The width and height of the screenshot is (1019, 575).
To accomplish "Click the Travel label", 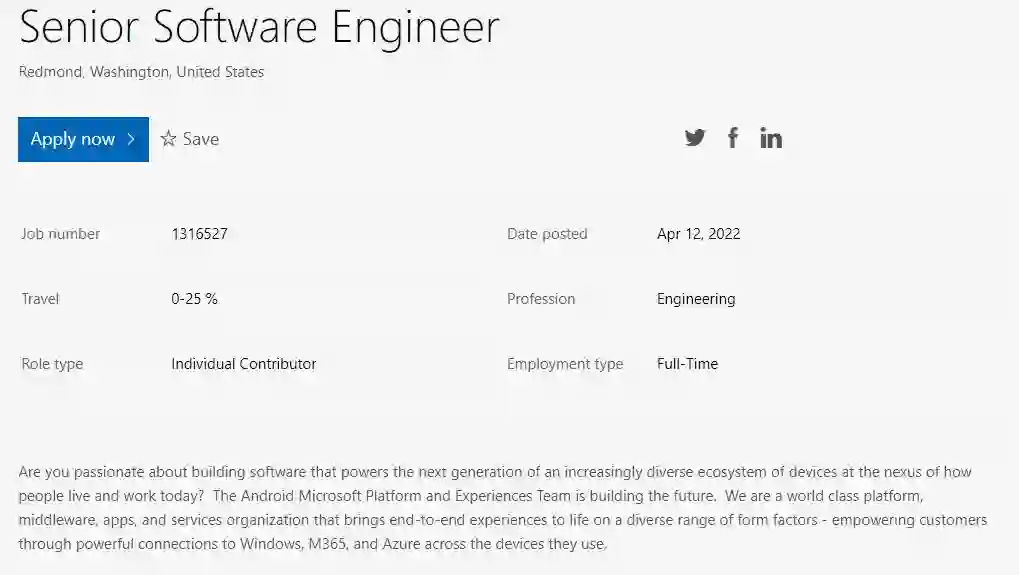I will (40, 299).
